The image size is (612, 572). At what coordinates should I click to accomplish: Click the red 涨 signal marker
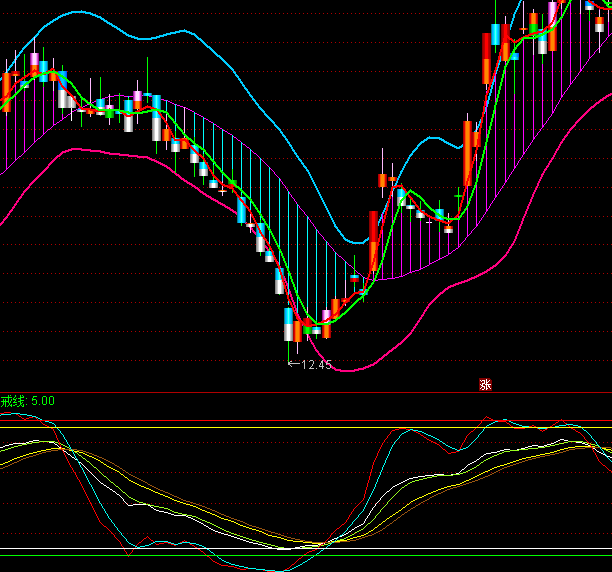(x=486, y=384)
